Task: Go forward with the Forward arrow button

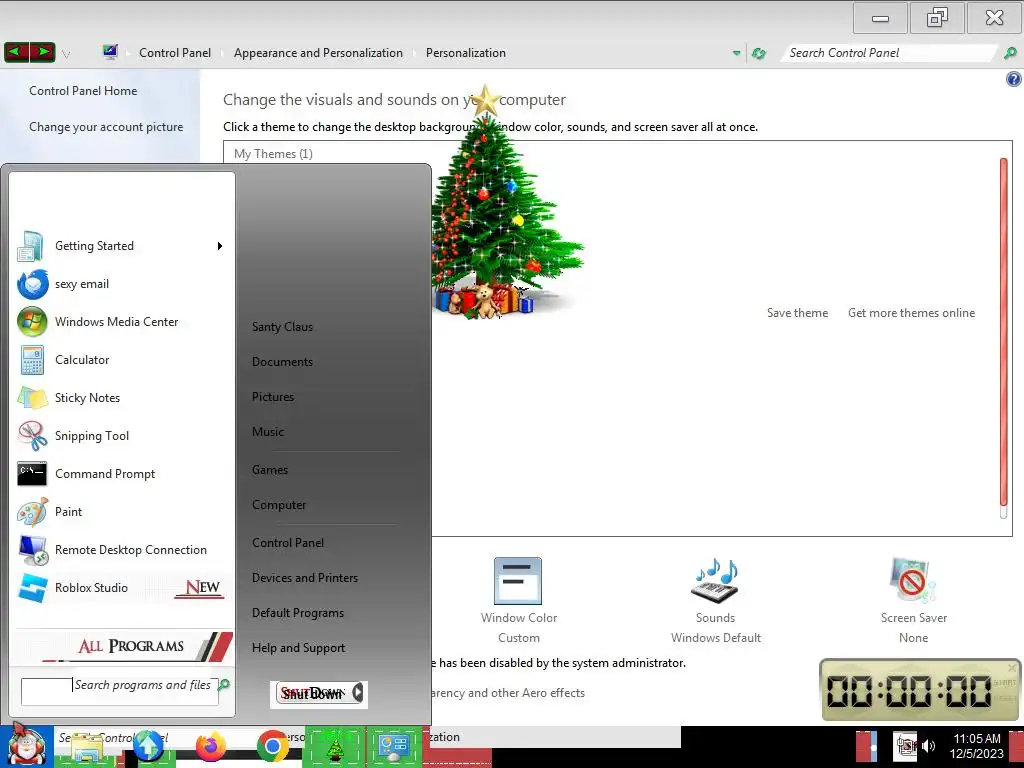Action: [43, 52]
